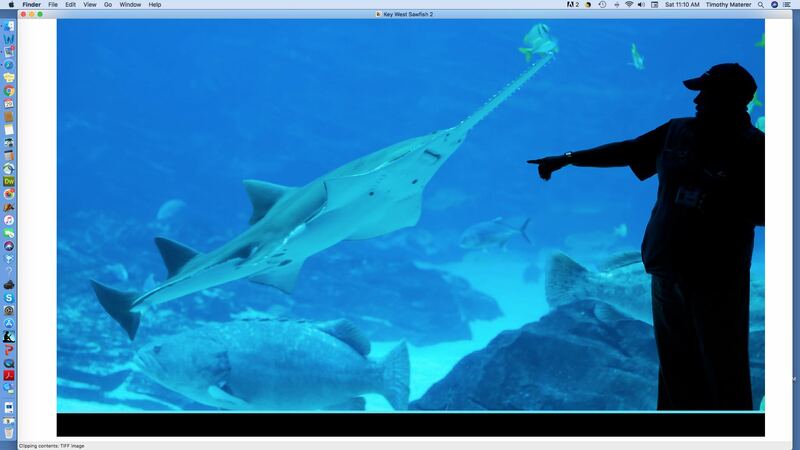The width and height of the screenshot is (800, 450).
Task: Open the volume control in menu bar
Action: (x=642, y=5)
